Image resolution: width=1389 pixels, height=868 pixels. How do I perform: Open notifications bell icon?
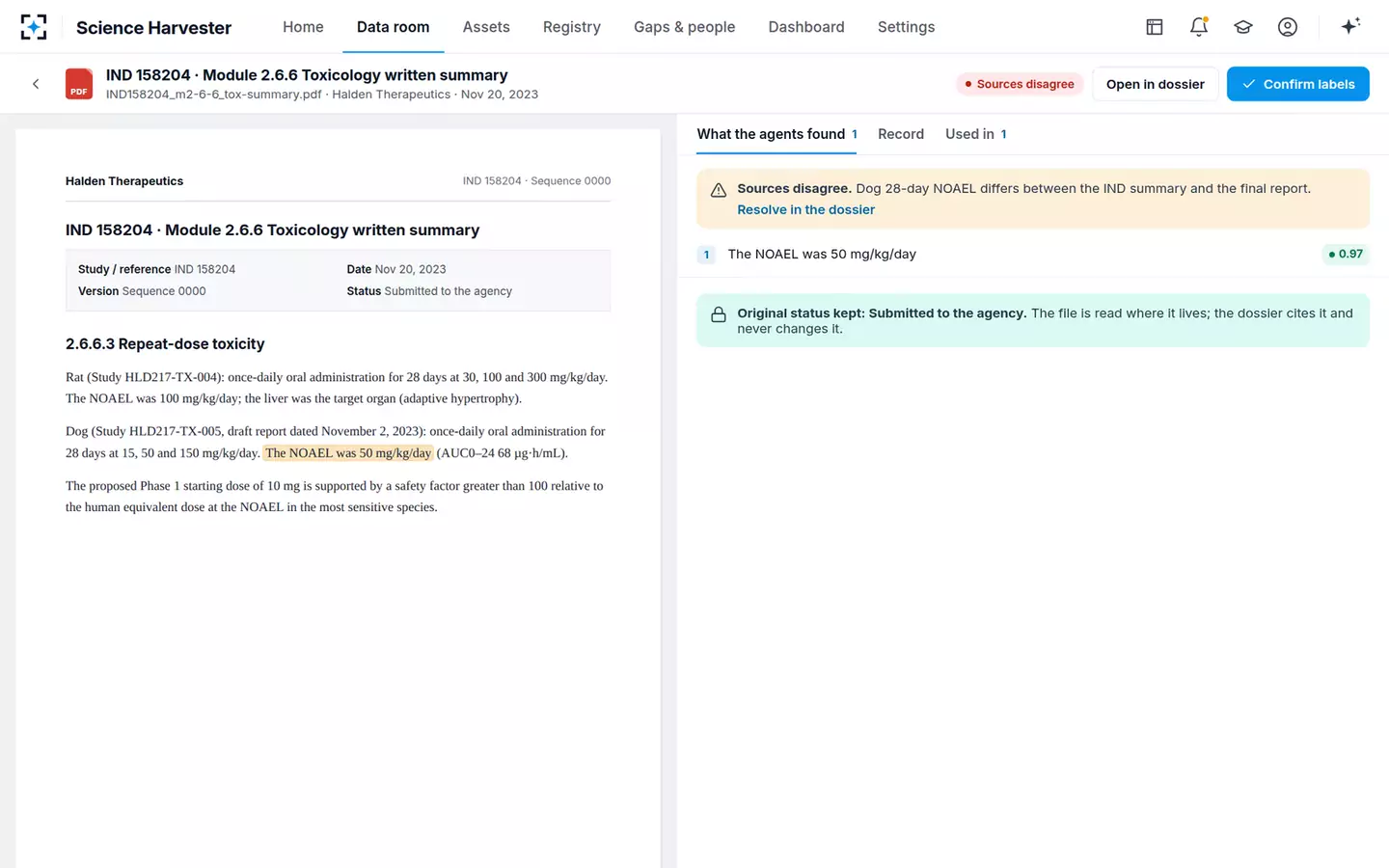[1199, 27]
